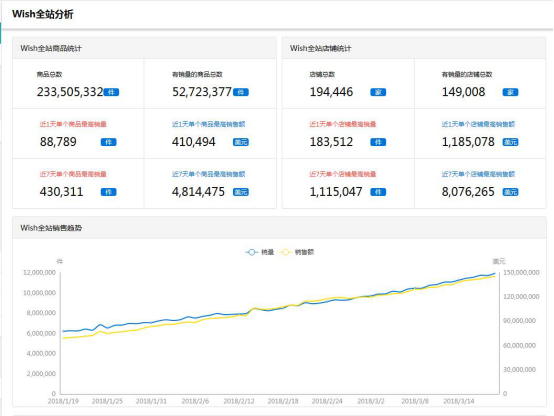Viewport: 554px width, 416px height.
Task: Select the value 52,723,377
Action: click(x=202, y=92)
